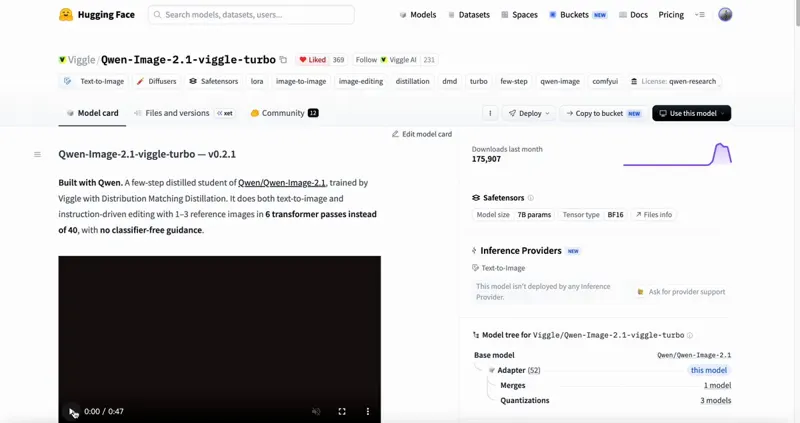
Task: Unmute the video audio
Action: pos(316,411)
